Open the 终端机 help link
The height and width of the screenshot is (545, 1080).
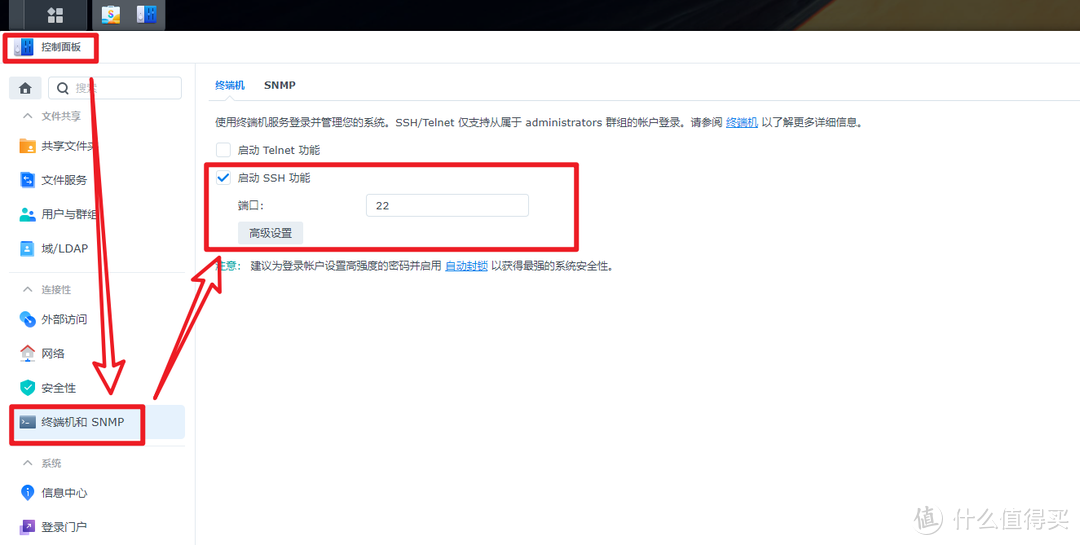coord(742,123)
